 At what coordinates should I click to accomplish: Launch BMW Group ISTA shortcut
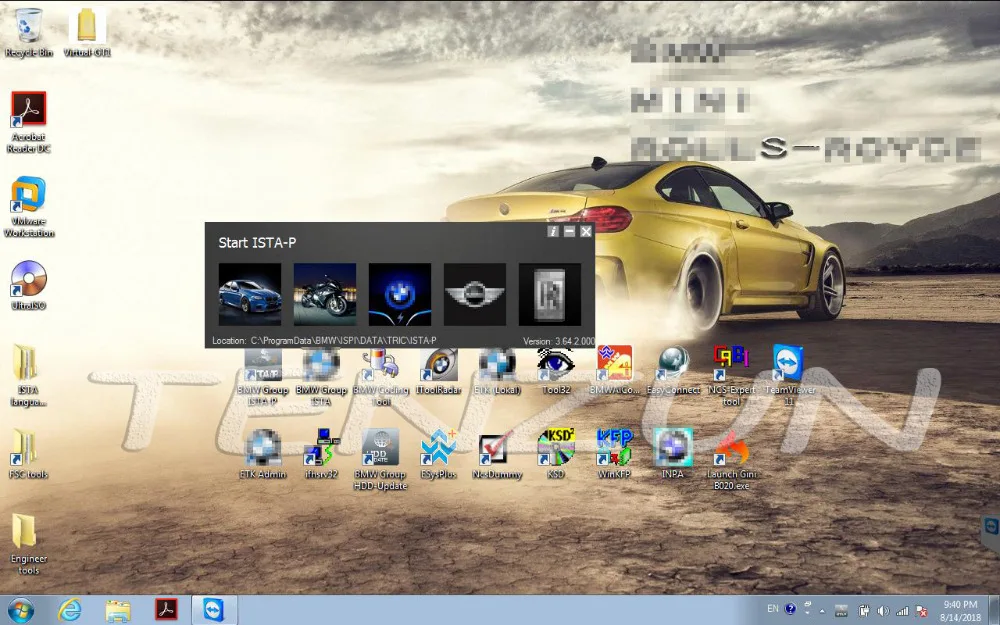pyautogui.click(x=321, y=377)
